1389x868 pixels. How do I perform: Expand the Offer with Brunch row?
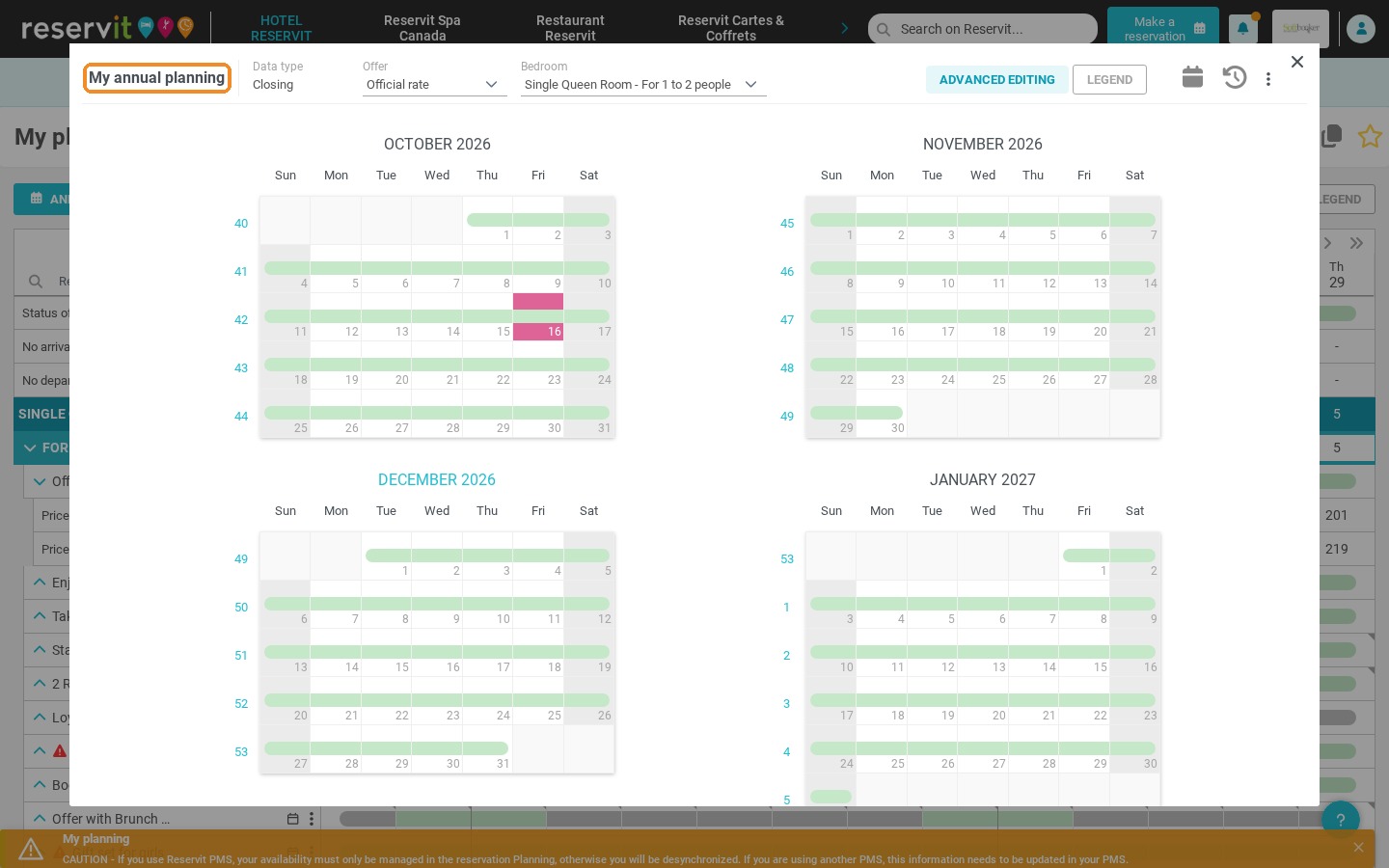coord(40,818)
